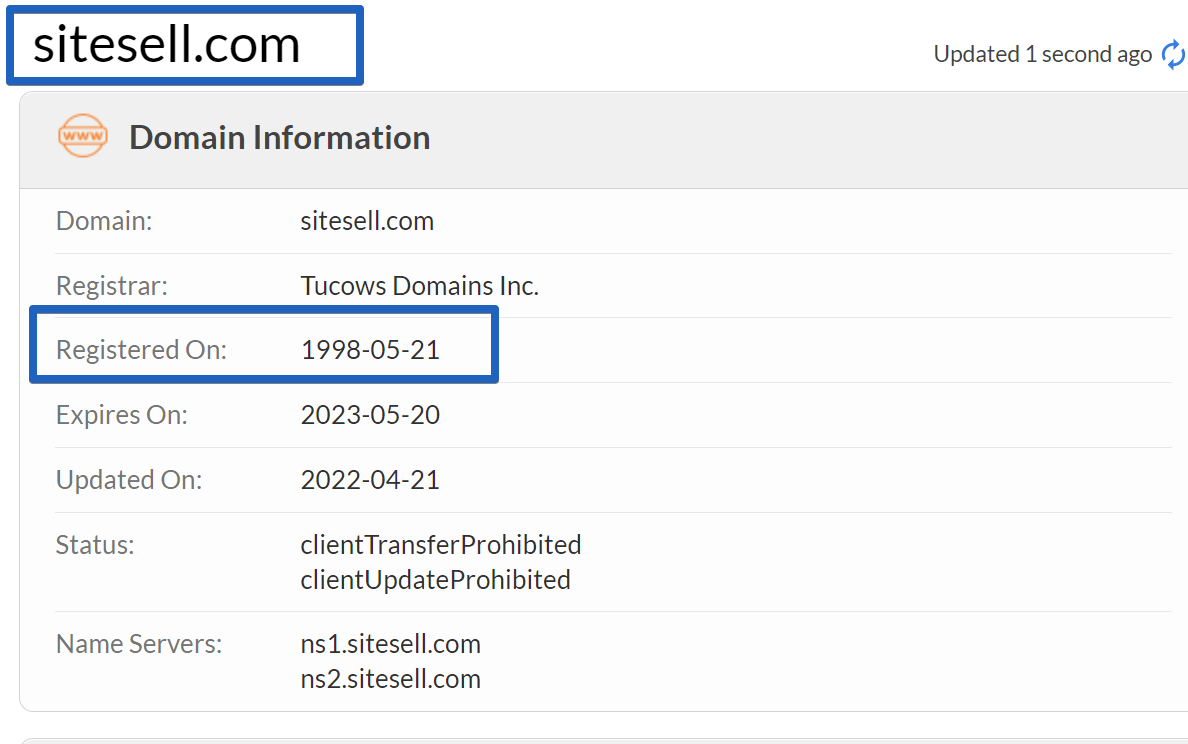Screen dimensions: 1188x744
Task: Click the Registrar label
Action: (112, 286)
